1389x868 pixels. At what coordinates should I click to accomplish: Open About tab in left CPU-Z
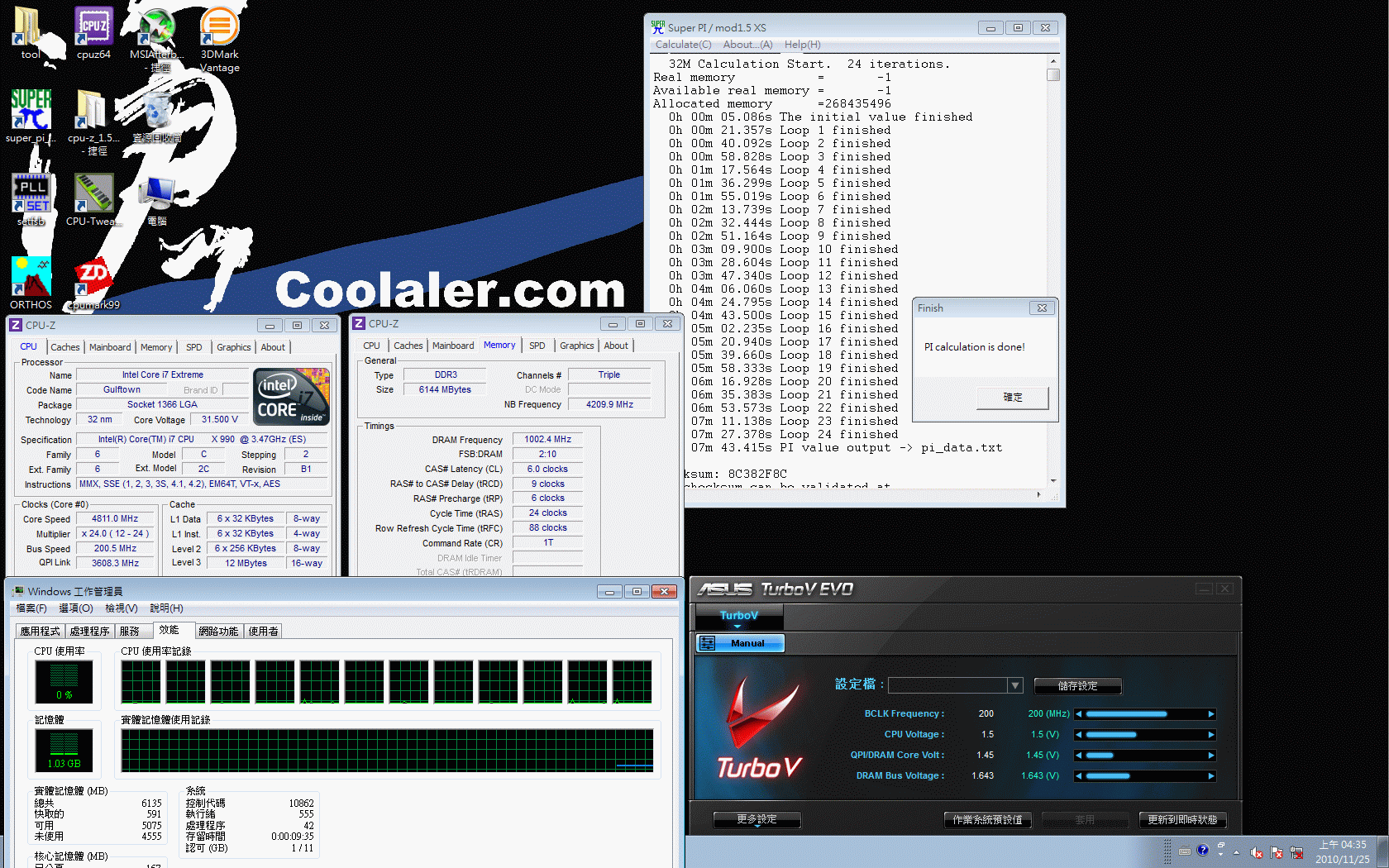(x=273, y=347)
